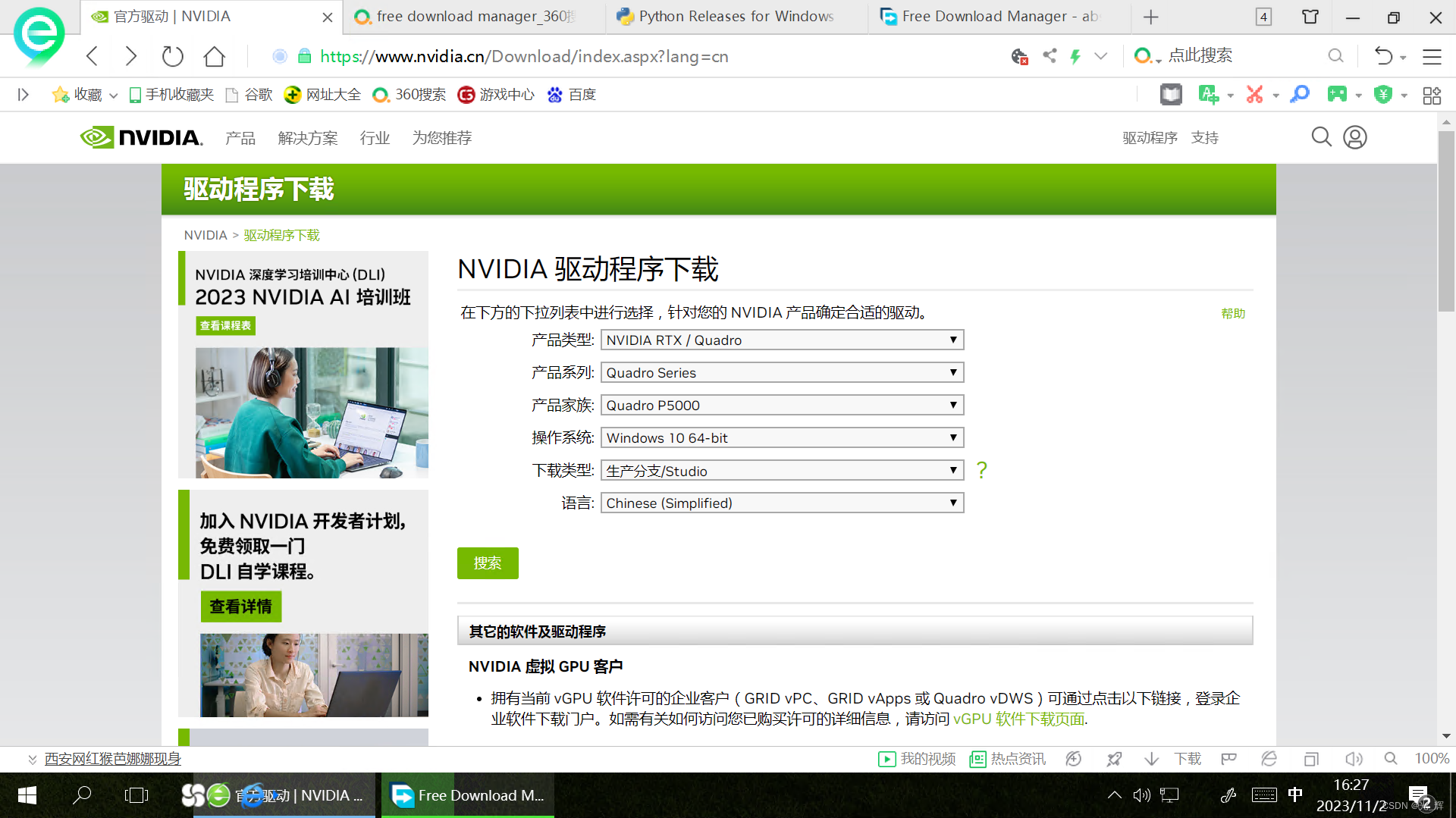Click the share icon in address bar

click(x=1050, y=55)
